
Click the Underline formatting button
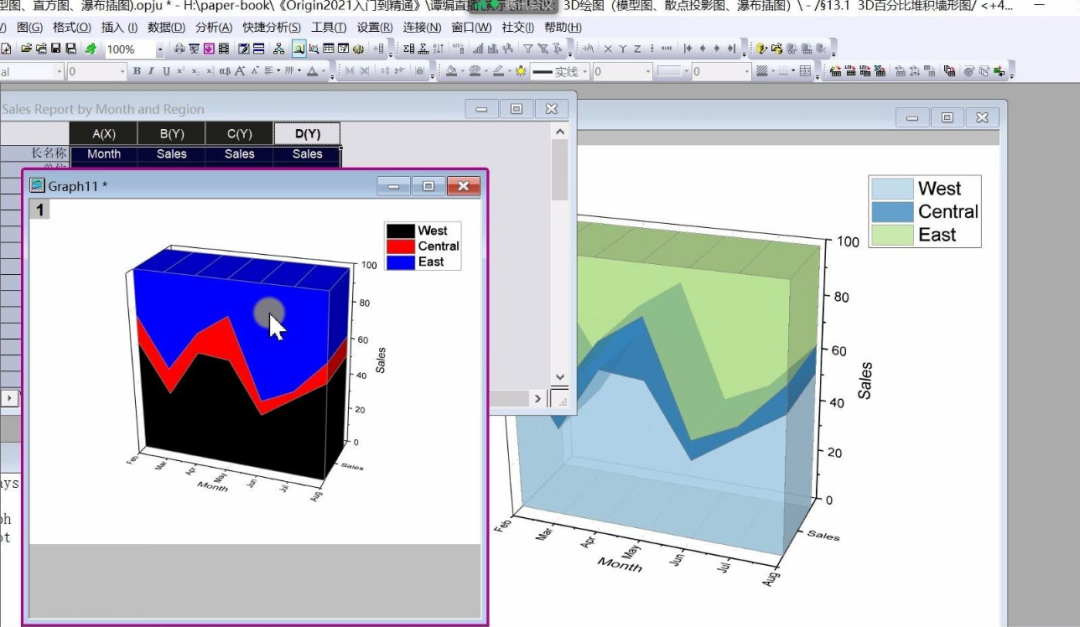[x=165, y=71]
